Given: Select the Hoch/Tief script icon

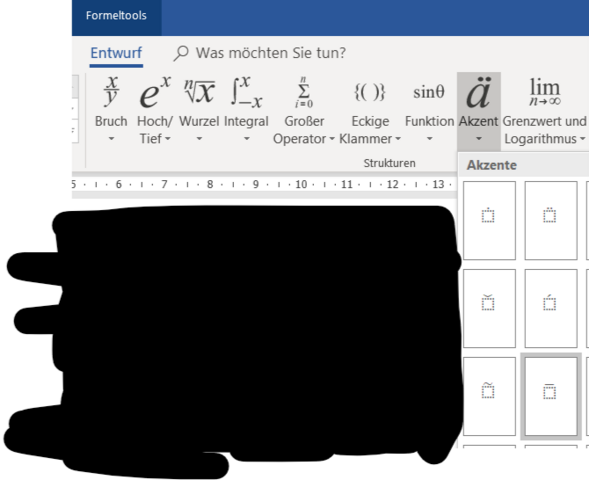Looking at the screenshot, I should click(155, 92).
